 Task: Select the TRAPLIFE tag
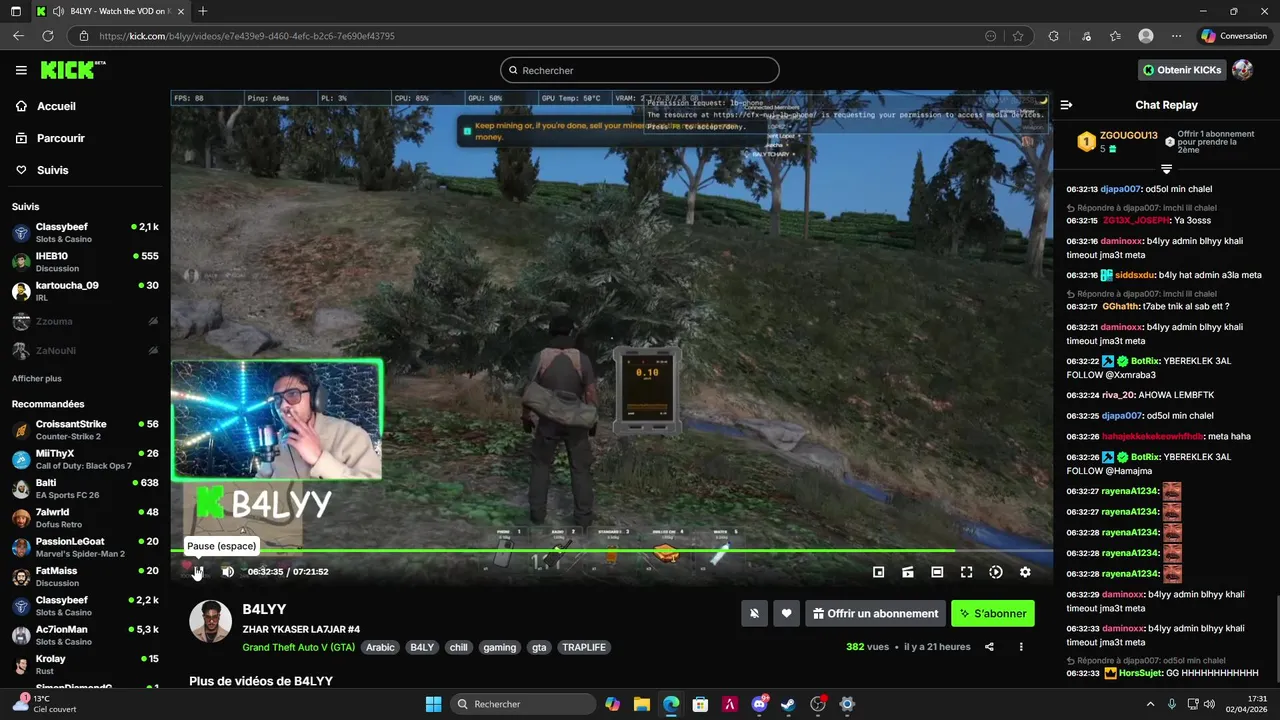(x=584, y=647)
